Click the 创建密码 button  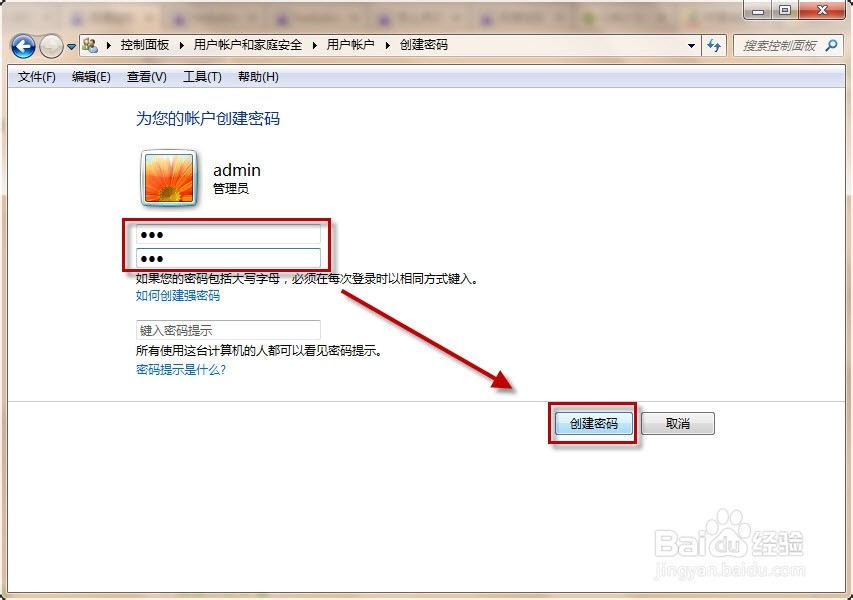(x=594, y=423)
